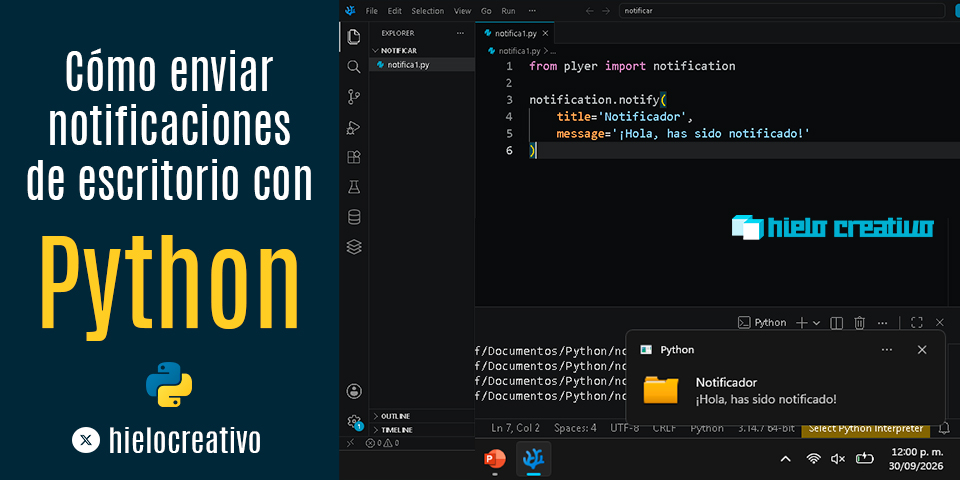Image resolution: width=960 pixels, height=480 pixels.
Task: Click the EXPLORER panel header
Action: tap(397, 33)
